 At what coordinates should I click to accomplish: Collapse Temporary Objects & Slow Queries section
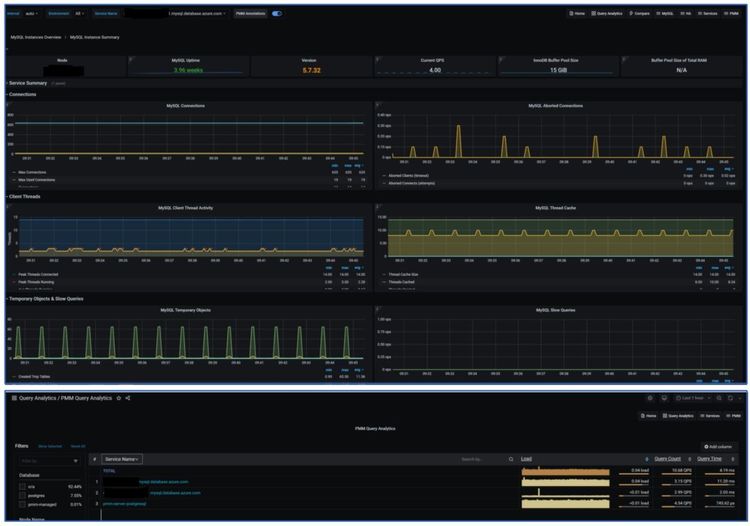tap(45, 299)
